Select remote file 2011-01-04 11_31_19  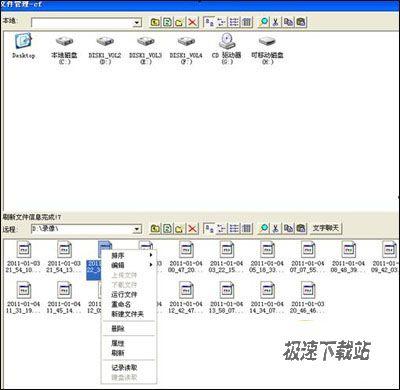pyautogui.click(x=23, y=298)
